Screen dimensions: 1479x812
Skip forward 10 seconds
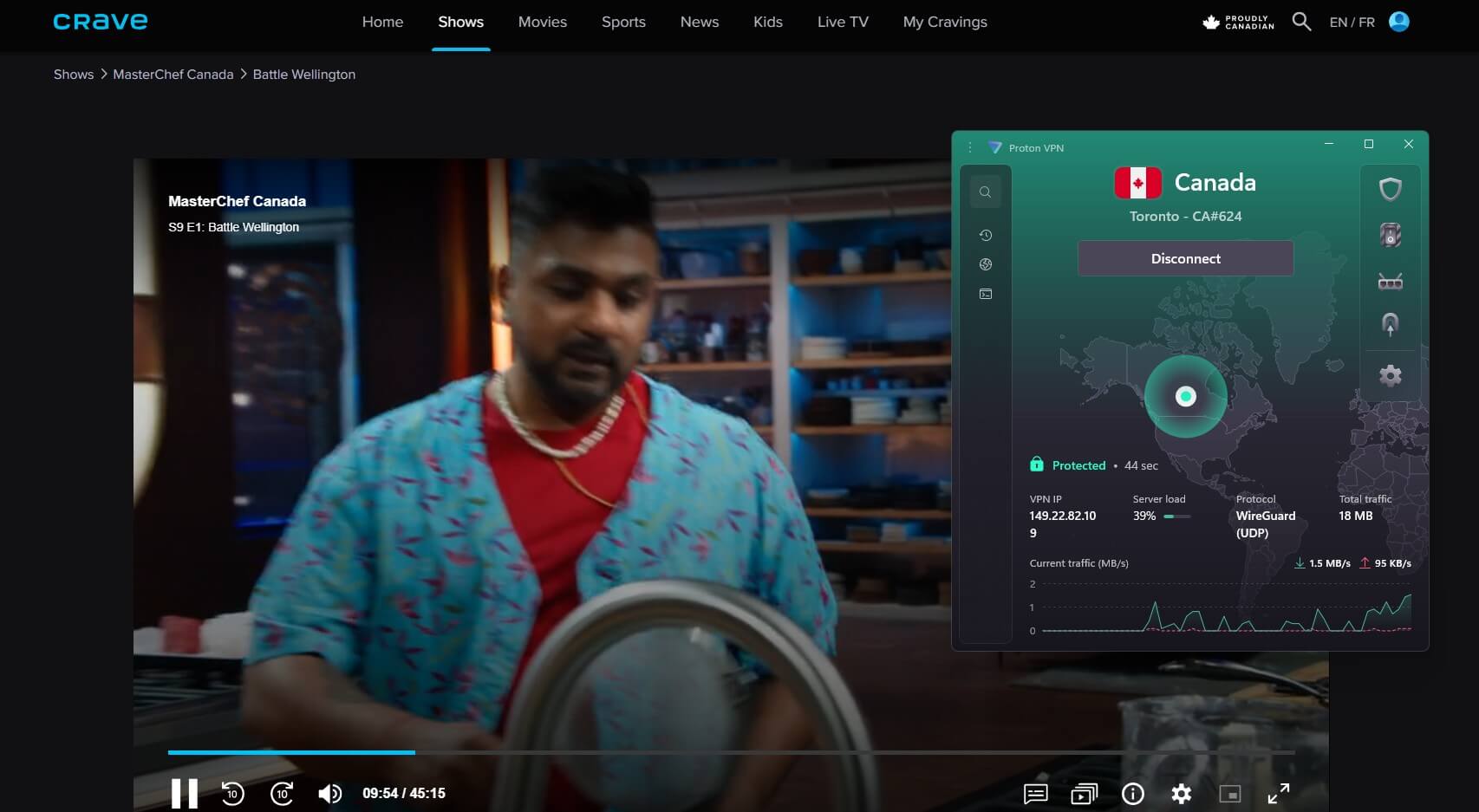tap(282, 793)
